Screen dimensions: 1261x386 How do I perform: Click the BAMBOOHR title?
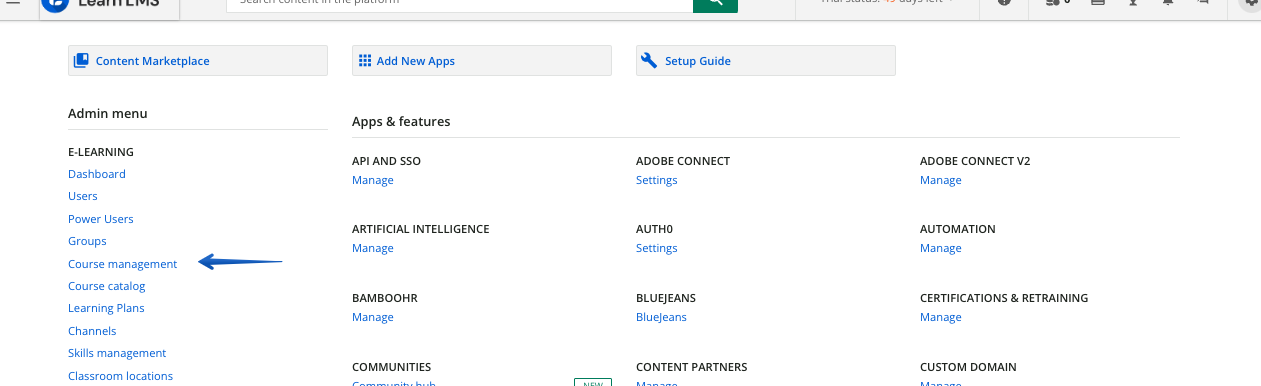click(x=386, y=298)
